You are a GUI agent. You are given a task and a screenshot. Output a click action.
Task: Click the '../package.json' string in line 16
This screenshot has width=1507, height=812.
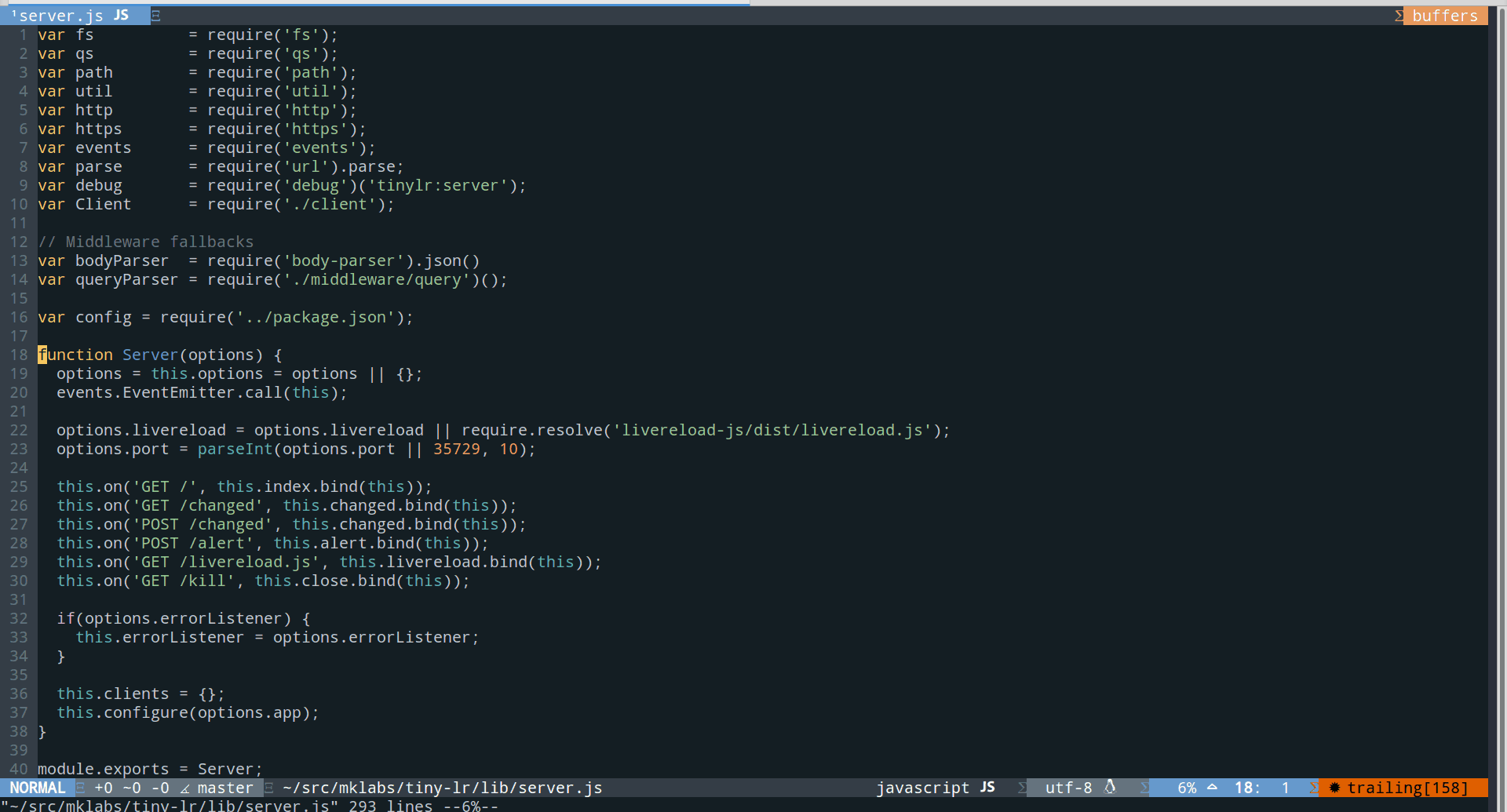[x=316, y=317]
